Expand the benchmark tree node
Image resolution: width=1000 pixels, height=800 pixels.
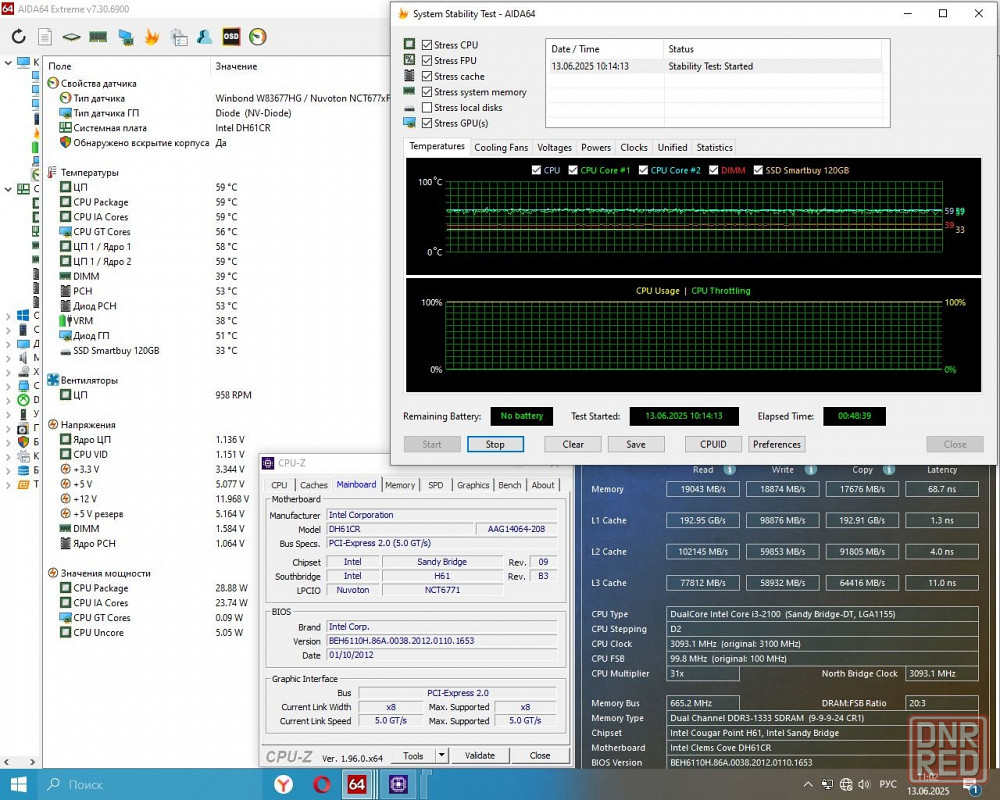tap(8, 484)
